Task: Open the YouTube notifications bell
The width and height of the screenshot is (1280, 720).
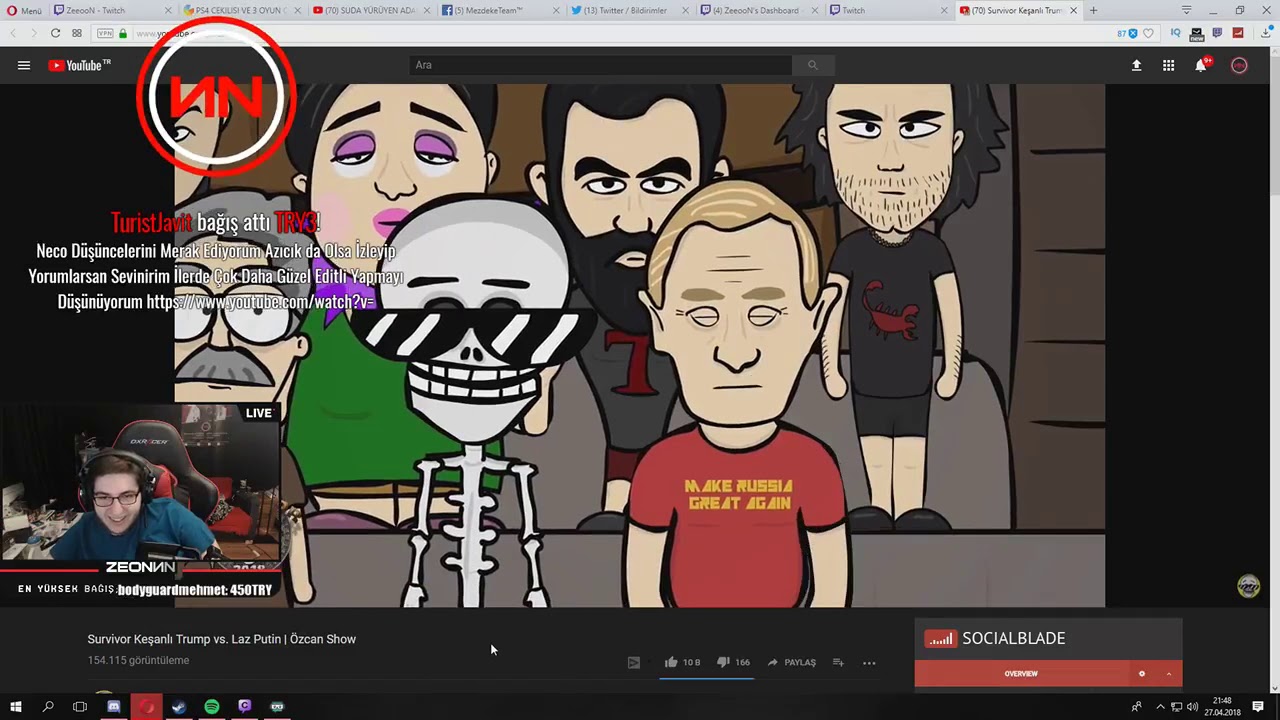Action: (1201, 66)
